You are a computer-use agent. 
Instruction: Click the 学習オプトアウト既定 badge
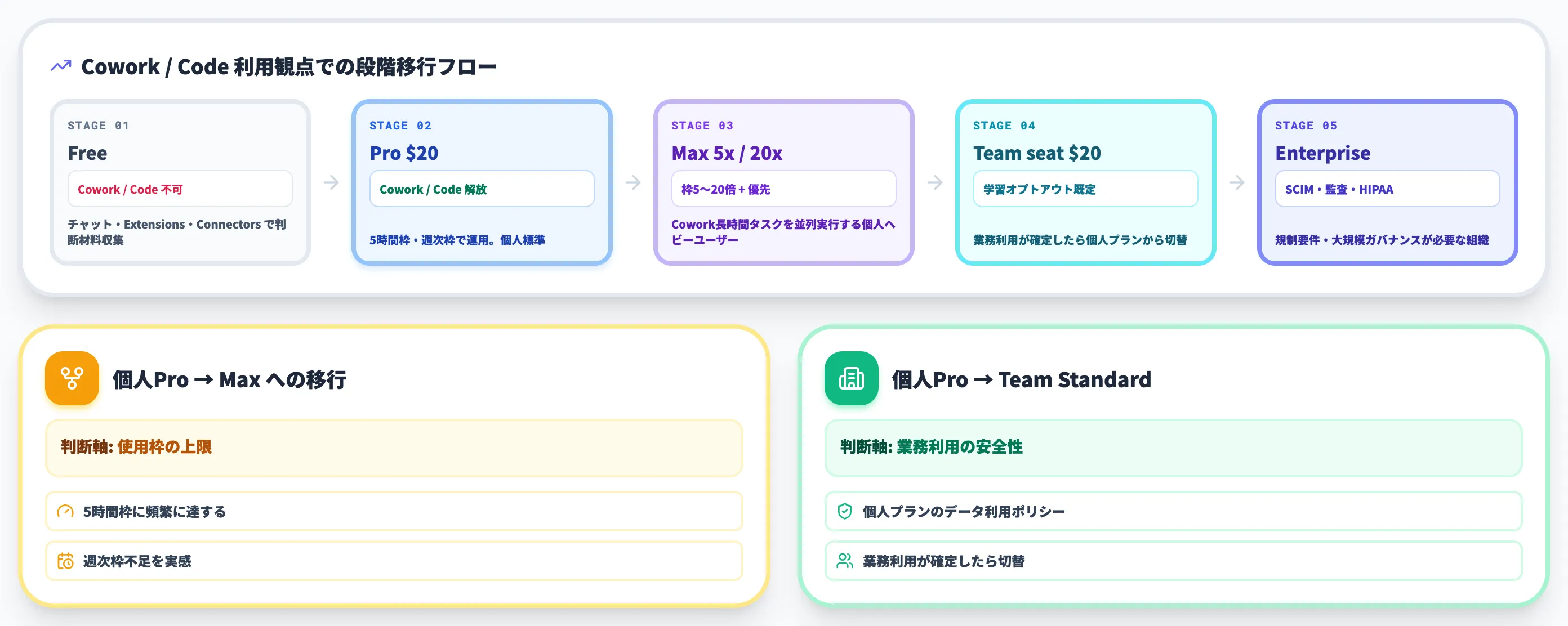[x=1086, y=189]
